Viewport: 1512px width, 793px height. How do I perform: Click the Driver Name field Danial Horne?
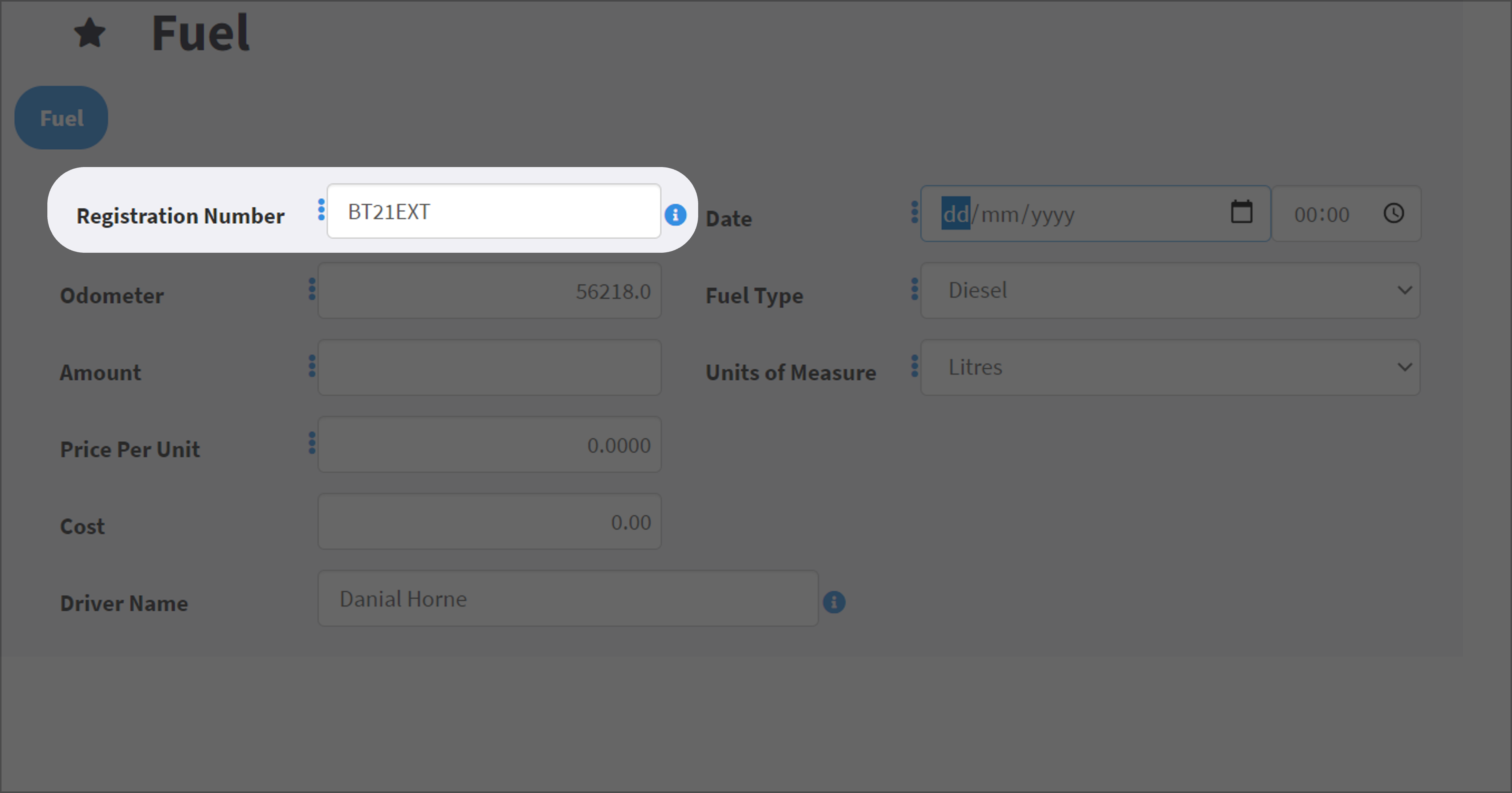pyautogui.click(x=568, y=599)
